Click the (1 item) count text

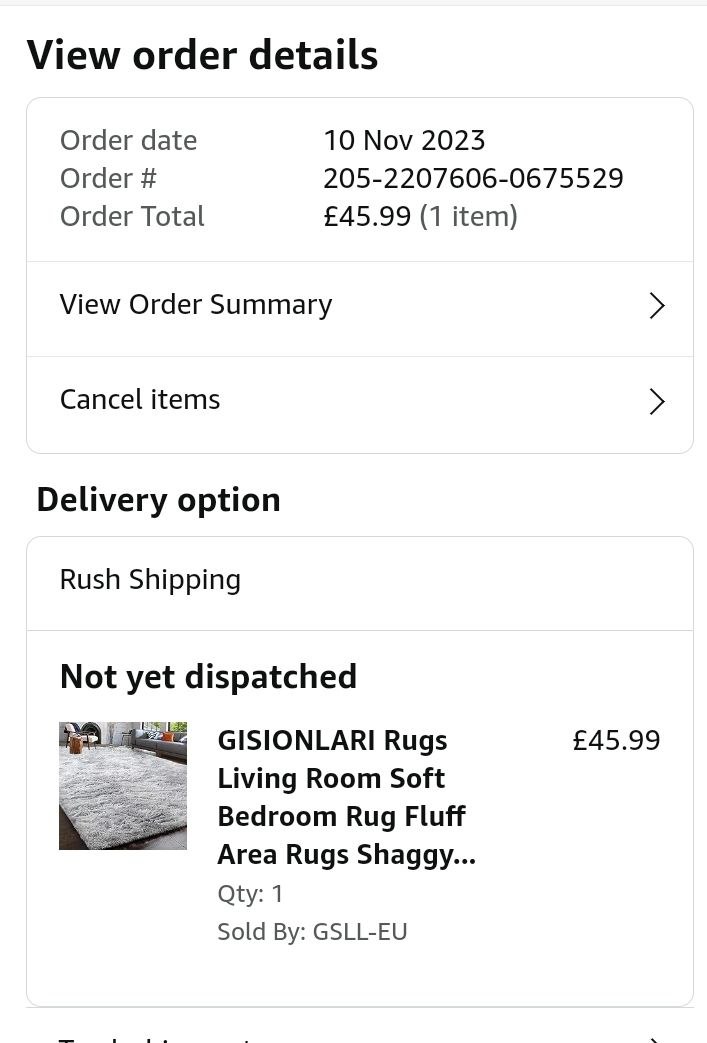coord(468,217)
